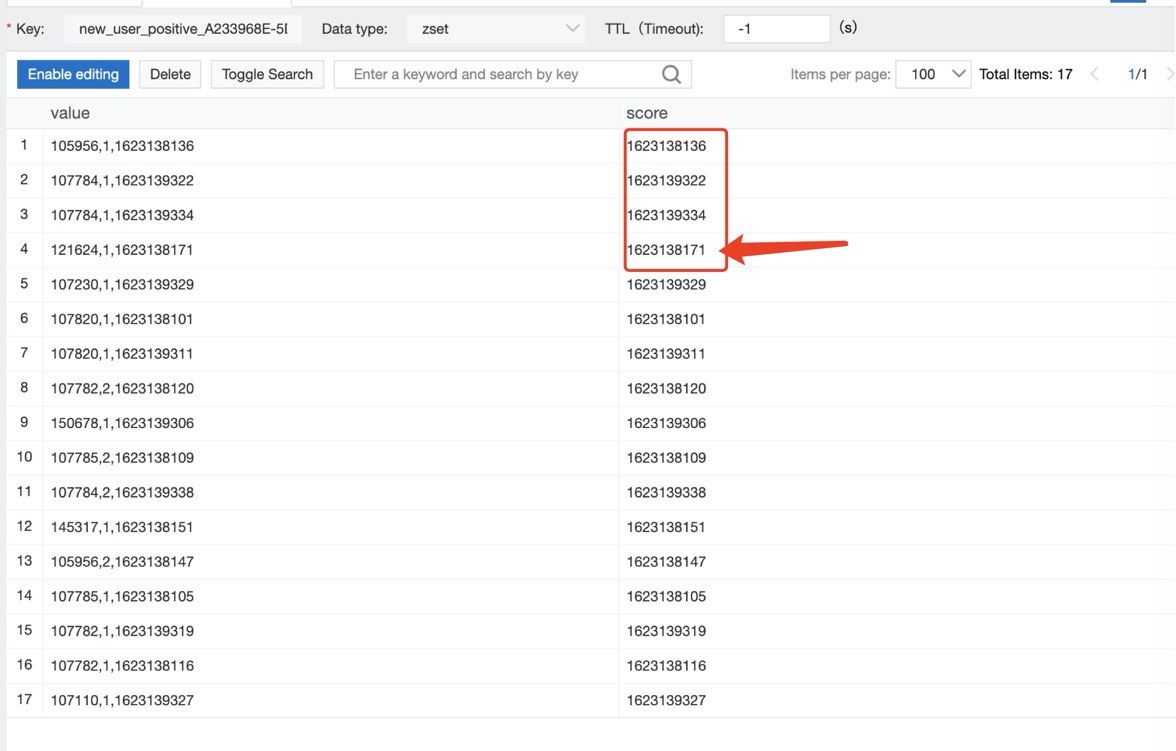Image resolution: width=1176 pixels, height=751 pixels.
Task: Select value 107820,1,1623138101
Action: 122,319
